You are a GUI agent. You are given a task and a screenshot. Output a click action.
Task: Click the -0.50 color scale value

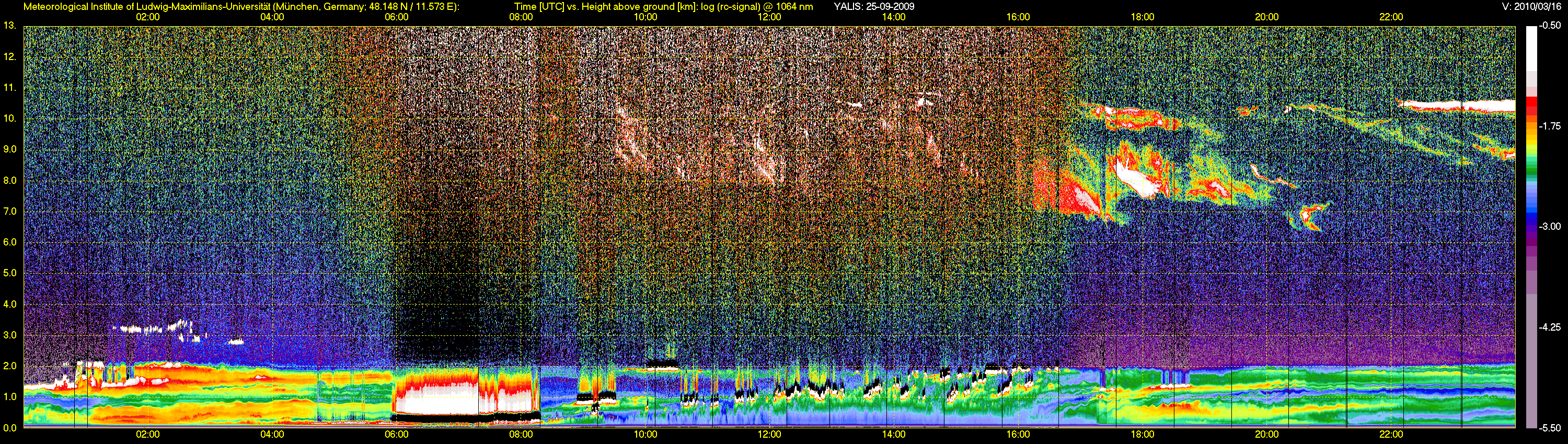1550,26
